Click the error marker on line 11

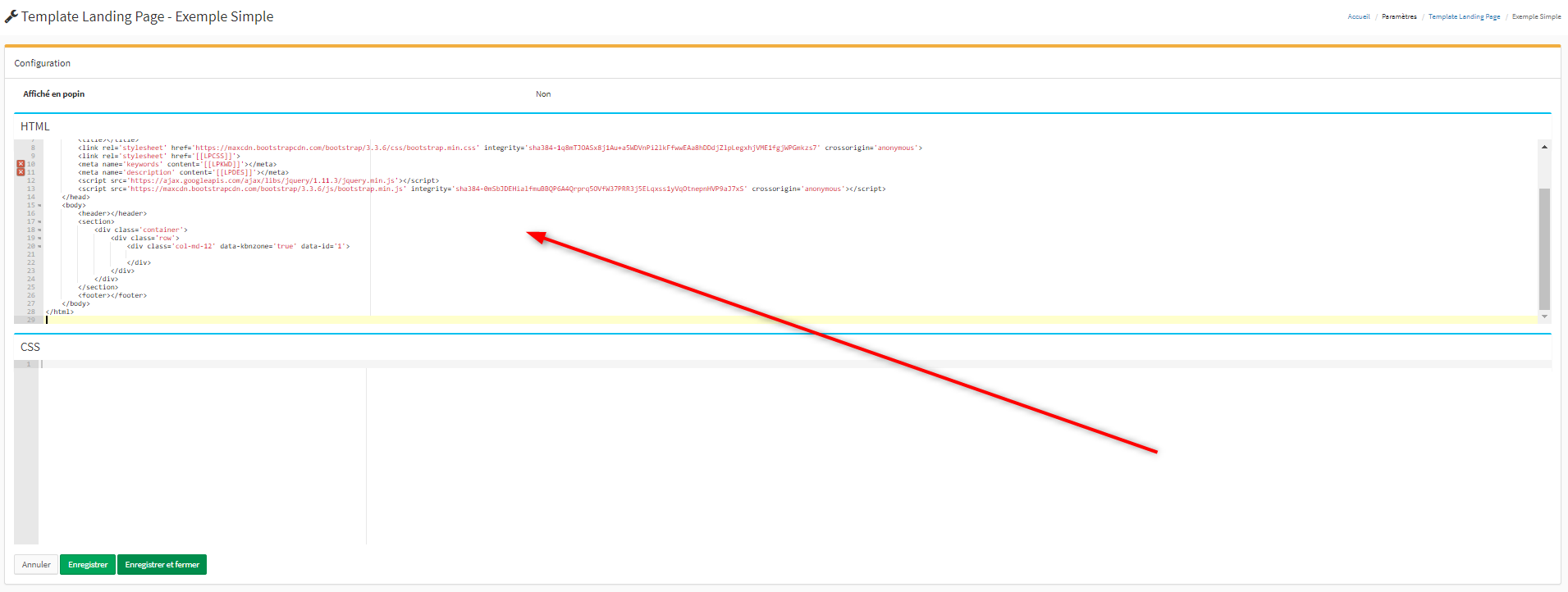21,172
